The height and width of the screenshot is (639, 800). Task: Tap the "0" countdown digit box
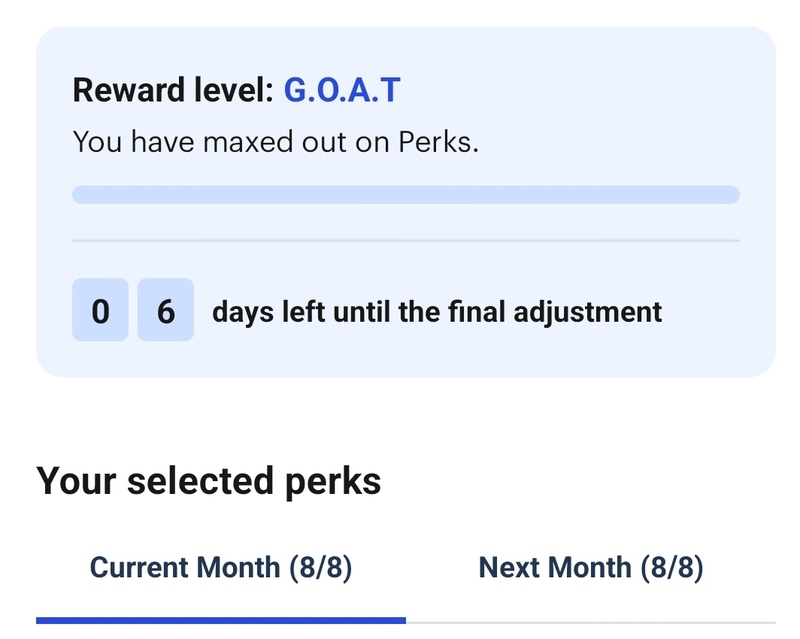(x=100, y=312)
